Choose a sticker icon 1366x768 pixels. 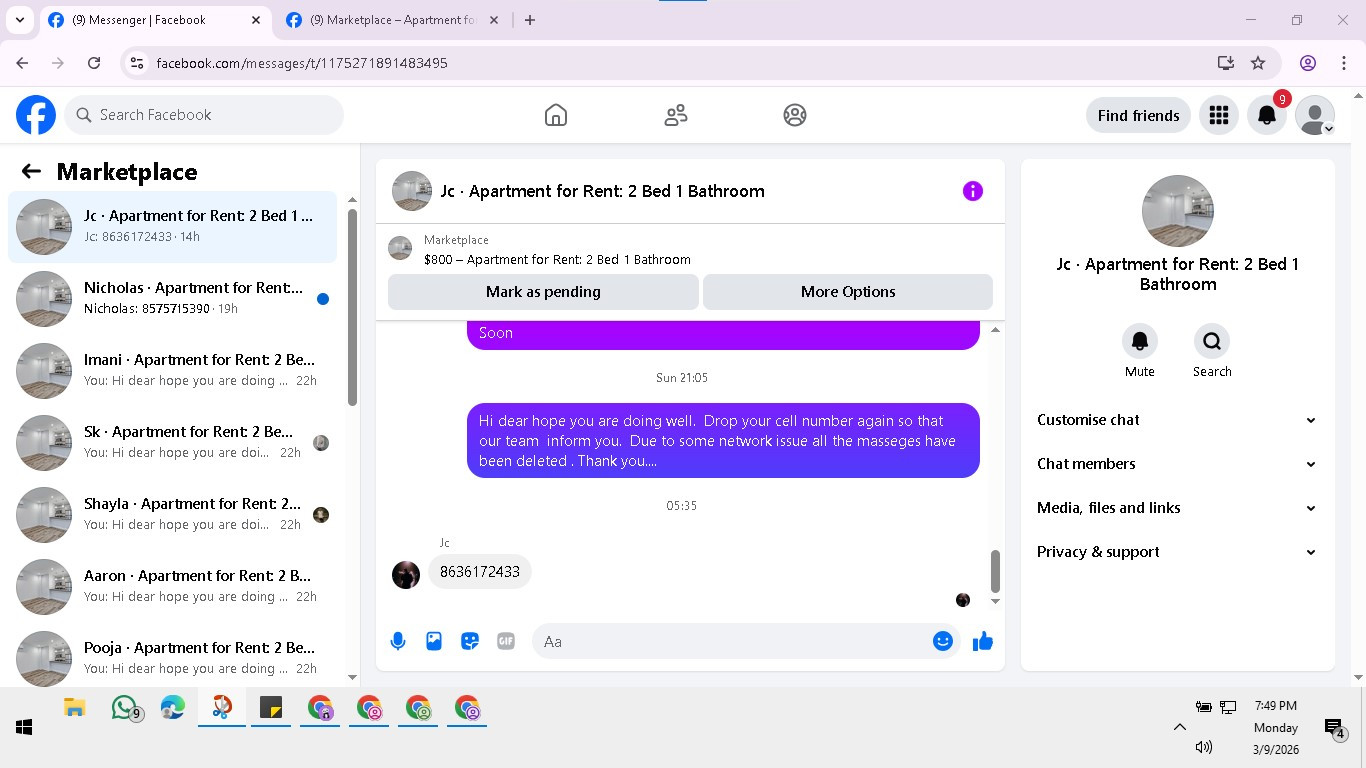coord(470,642)
